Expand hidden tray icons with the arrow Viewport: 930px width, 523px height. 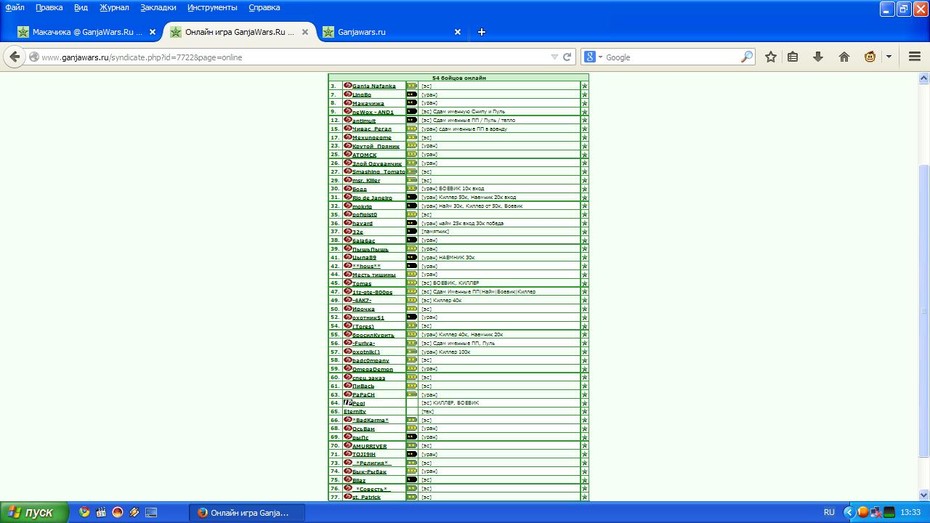tap(848, 512)
